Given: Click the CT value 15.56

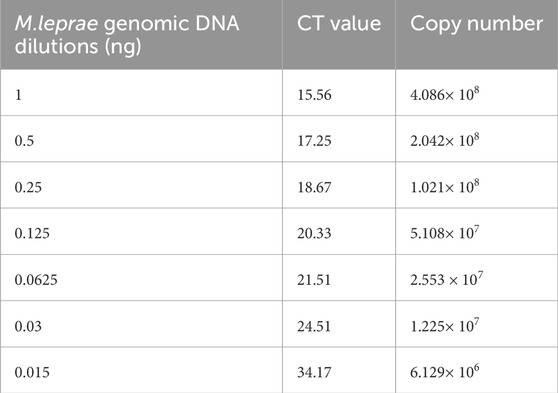Looking at the screenshot, I should [x=315, y=95].
